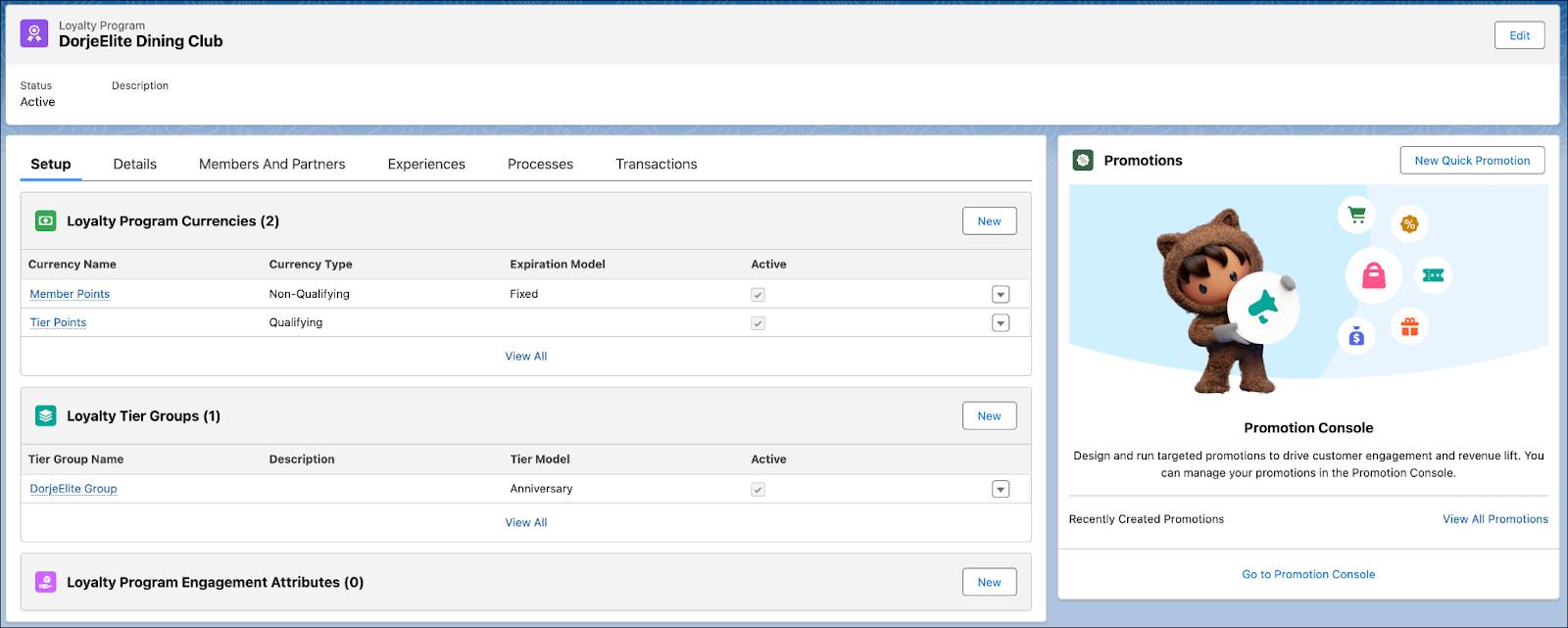Click the Loyalty Tier Groups (1) heading

(x=143, y=416)
